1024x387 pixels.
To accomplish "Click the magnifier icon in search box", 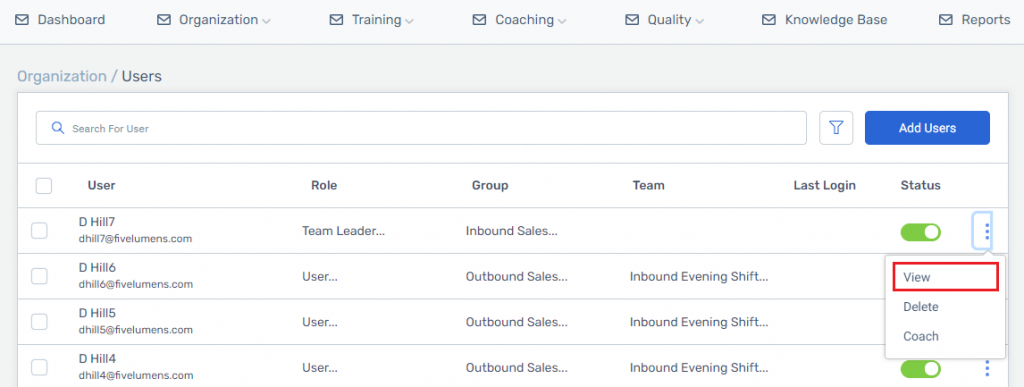I will pos(57,128).
